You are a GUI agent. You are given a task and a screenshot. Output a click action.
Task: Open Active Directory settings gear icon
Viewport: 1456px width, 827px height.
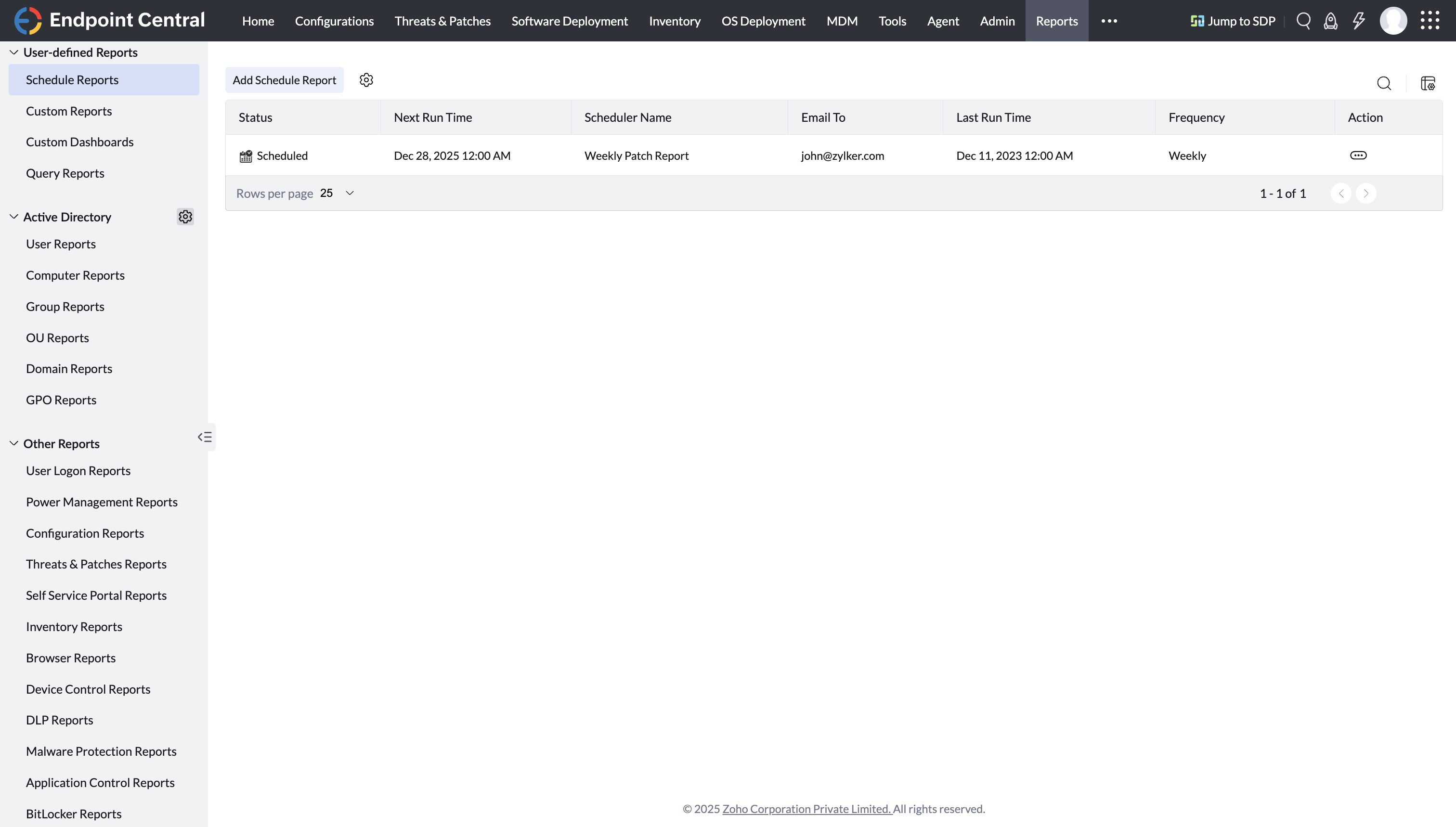[185, 217]
